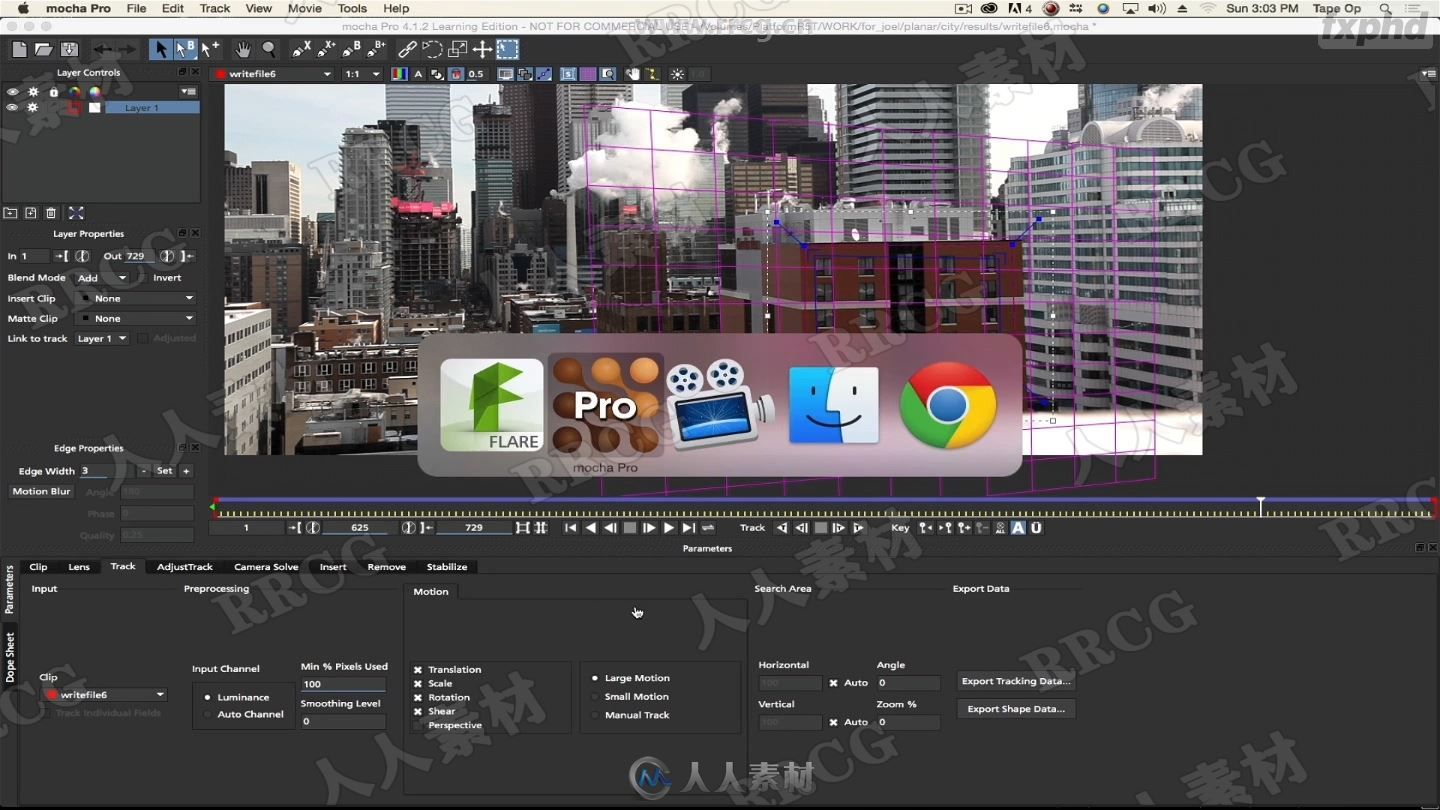The height and width of the screenshot is (810, 1440).
Task: Select the move four-arrow tool
Action: pyautogui.click(x=482, y=49)
